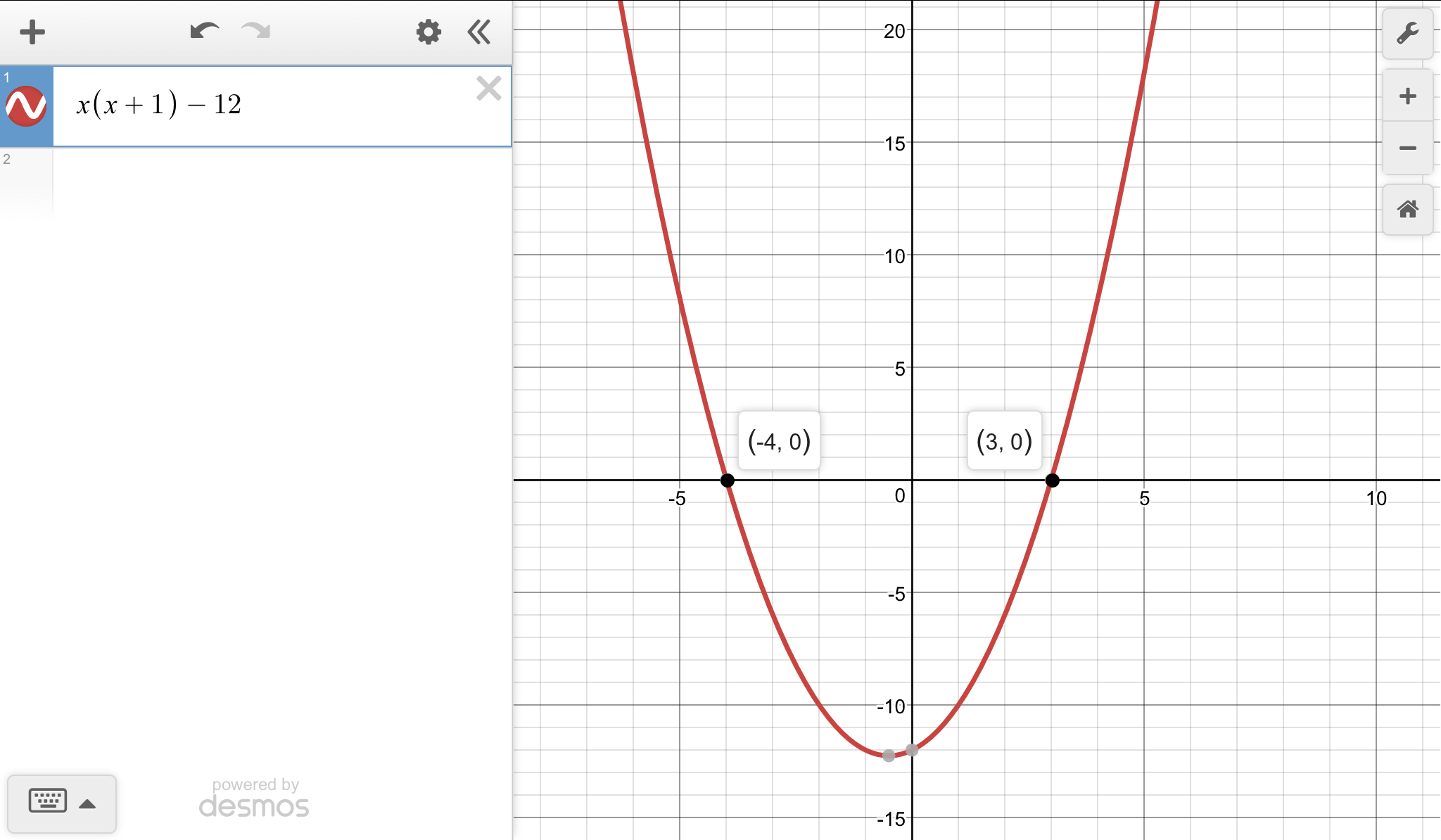Viewport: 1441px width, 840px height.
Task: Click the Add Item plus button
Action: tap(32, 32)
